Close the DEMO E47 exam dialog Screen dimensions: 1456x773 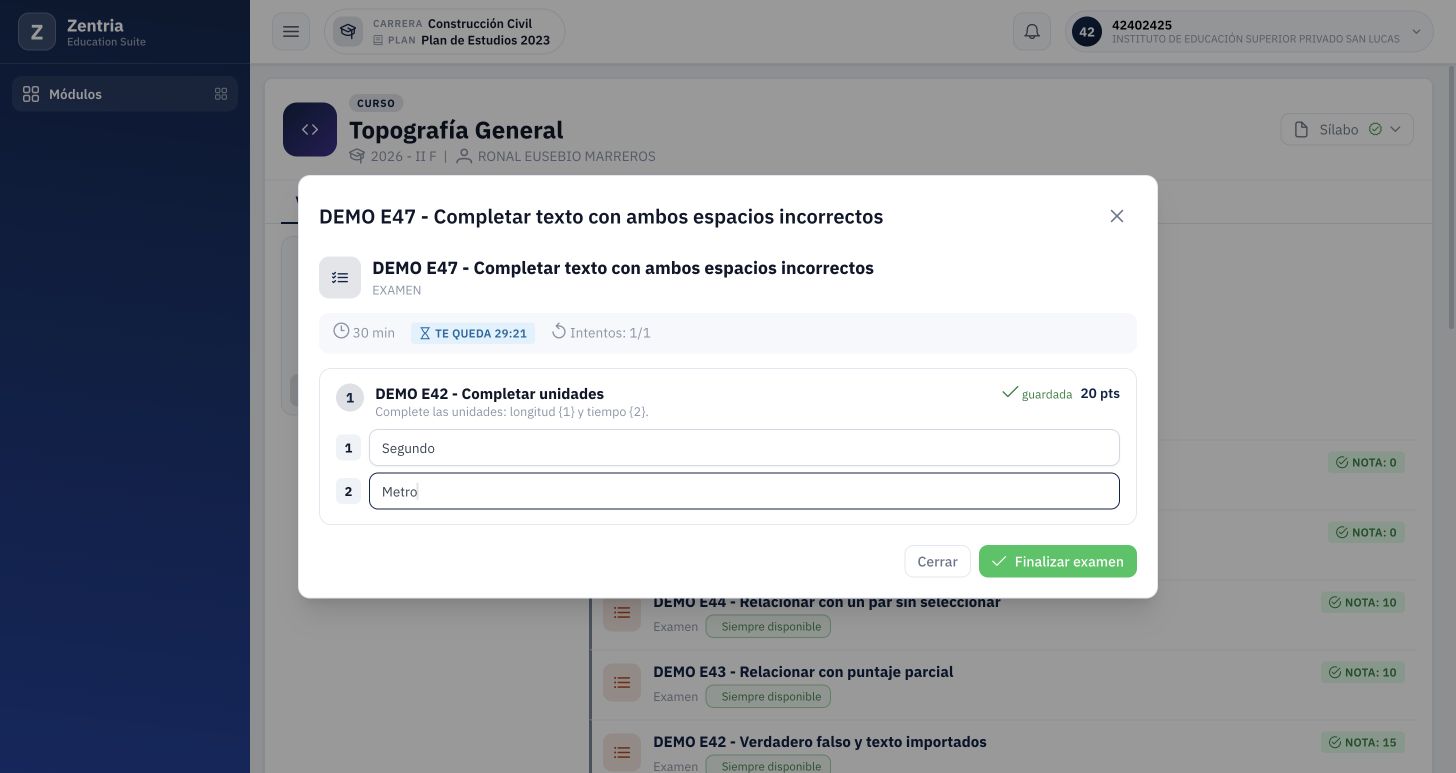point(1117,216)
